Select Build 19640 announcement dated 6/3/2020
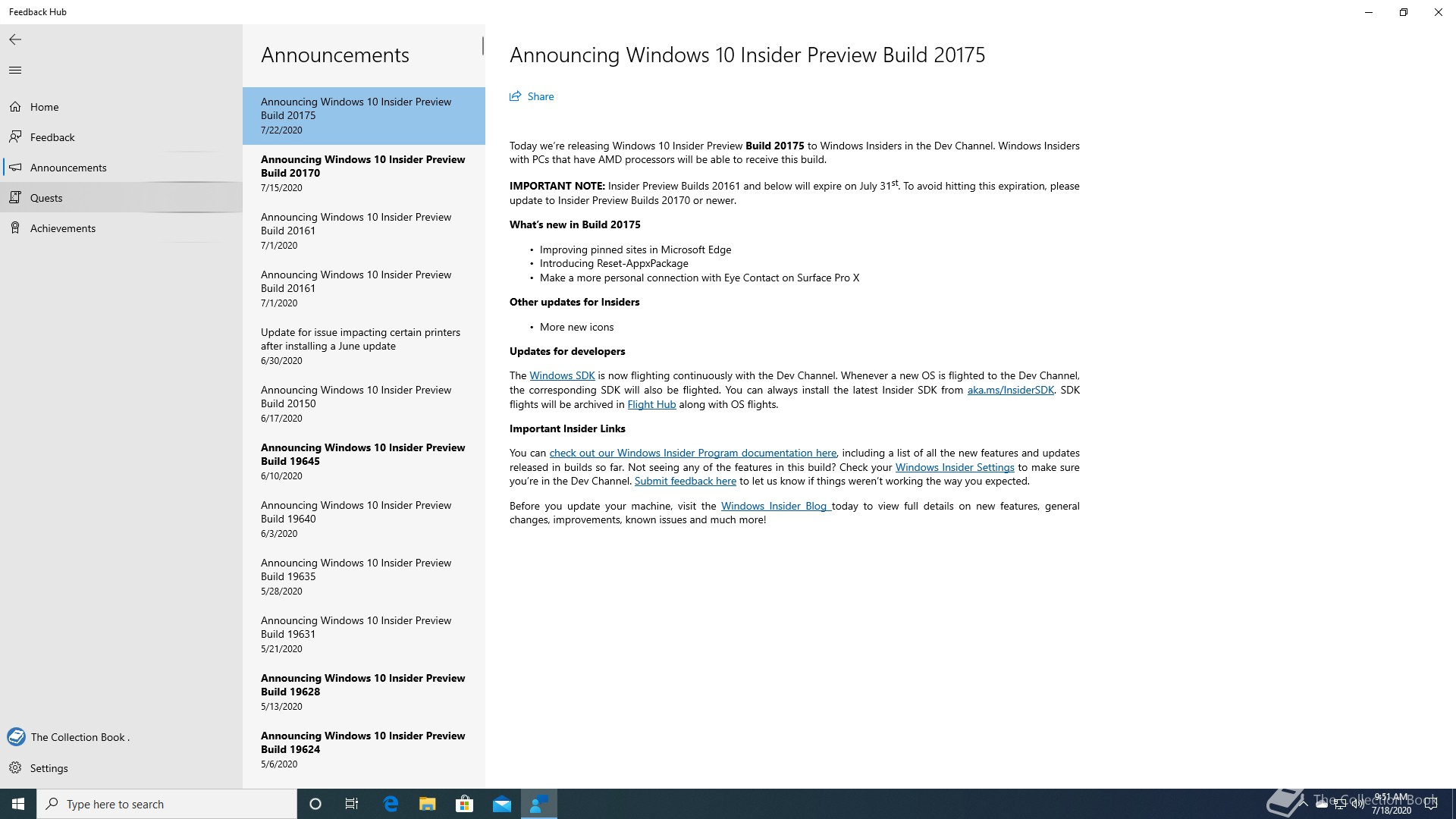 click(364, 519)
